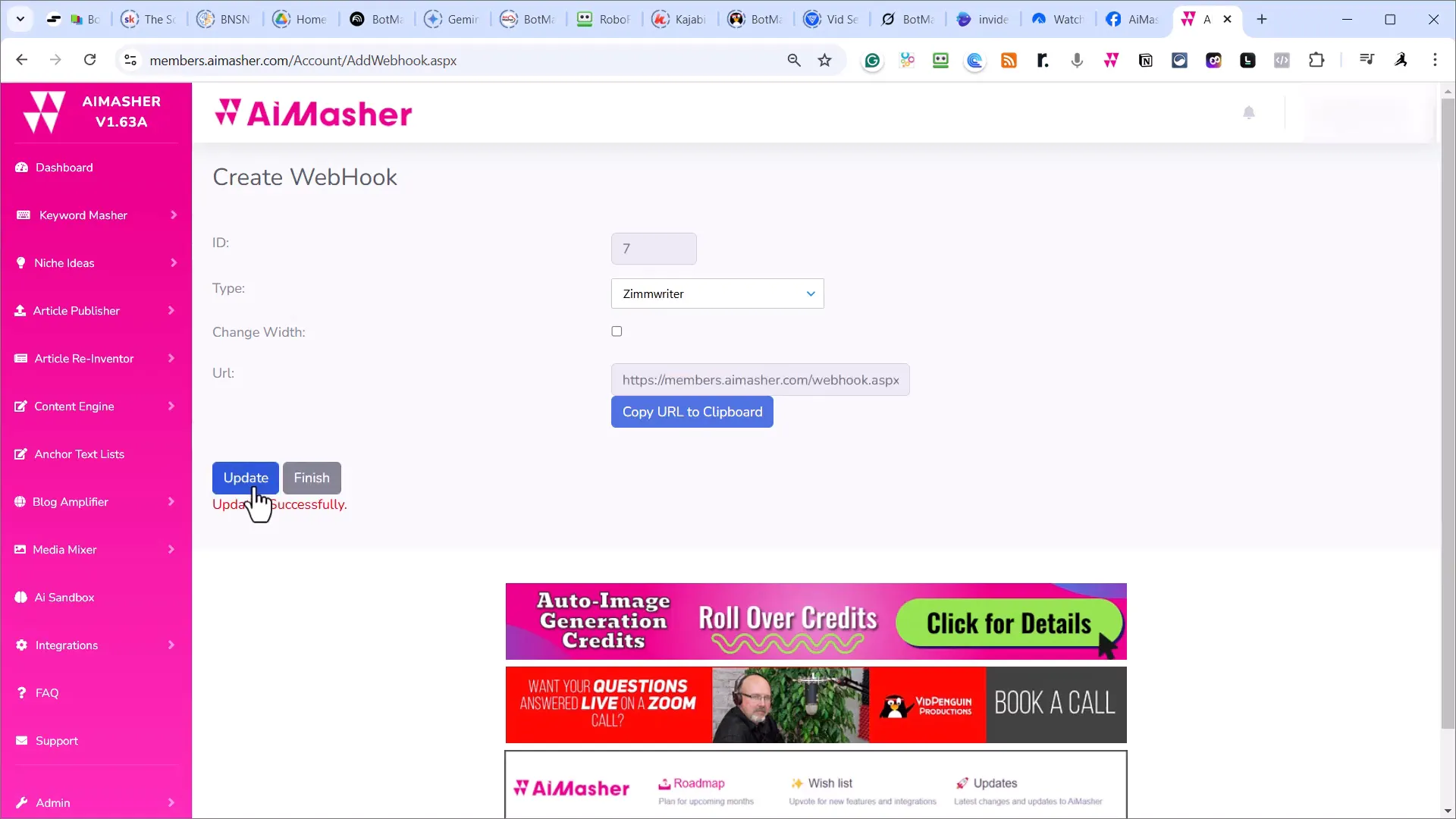1456x819 pixels.
Task: Click the page vertical scrollbar
Action: click(1448, 413)
